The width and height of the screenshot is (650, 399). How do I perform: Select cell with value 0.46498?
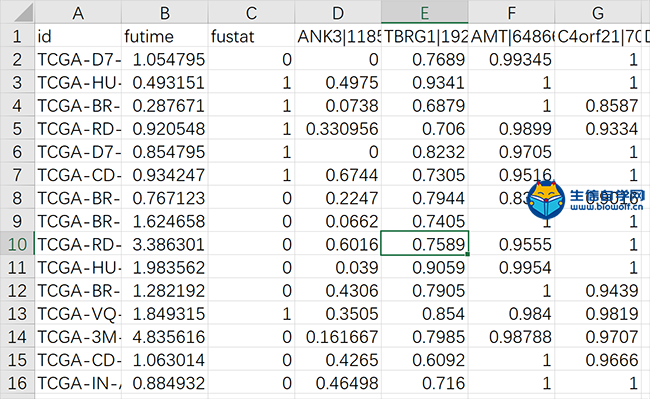click(338, 383)
